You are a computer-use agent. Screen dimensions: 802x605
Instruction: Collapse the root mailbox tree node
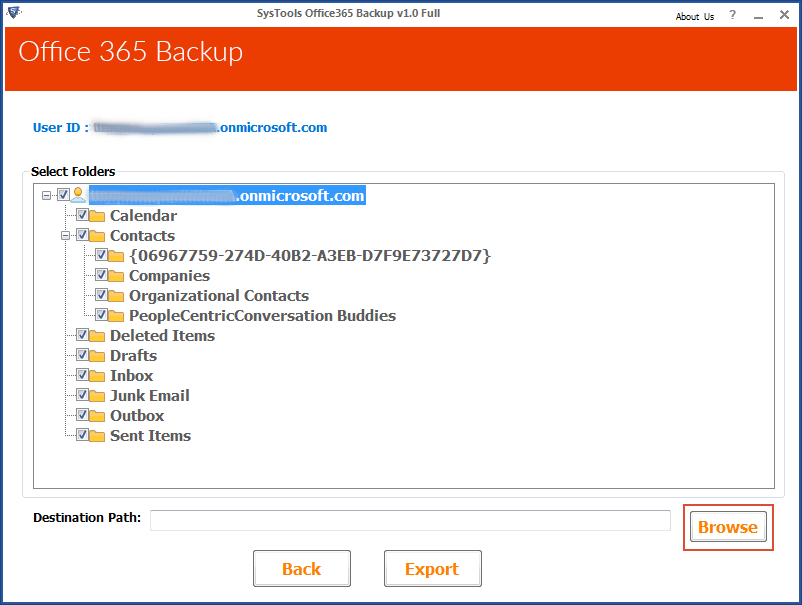point(47,196)
